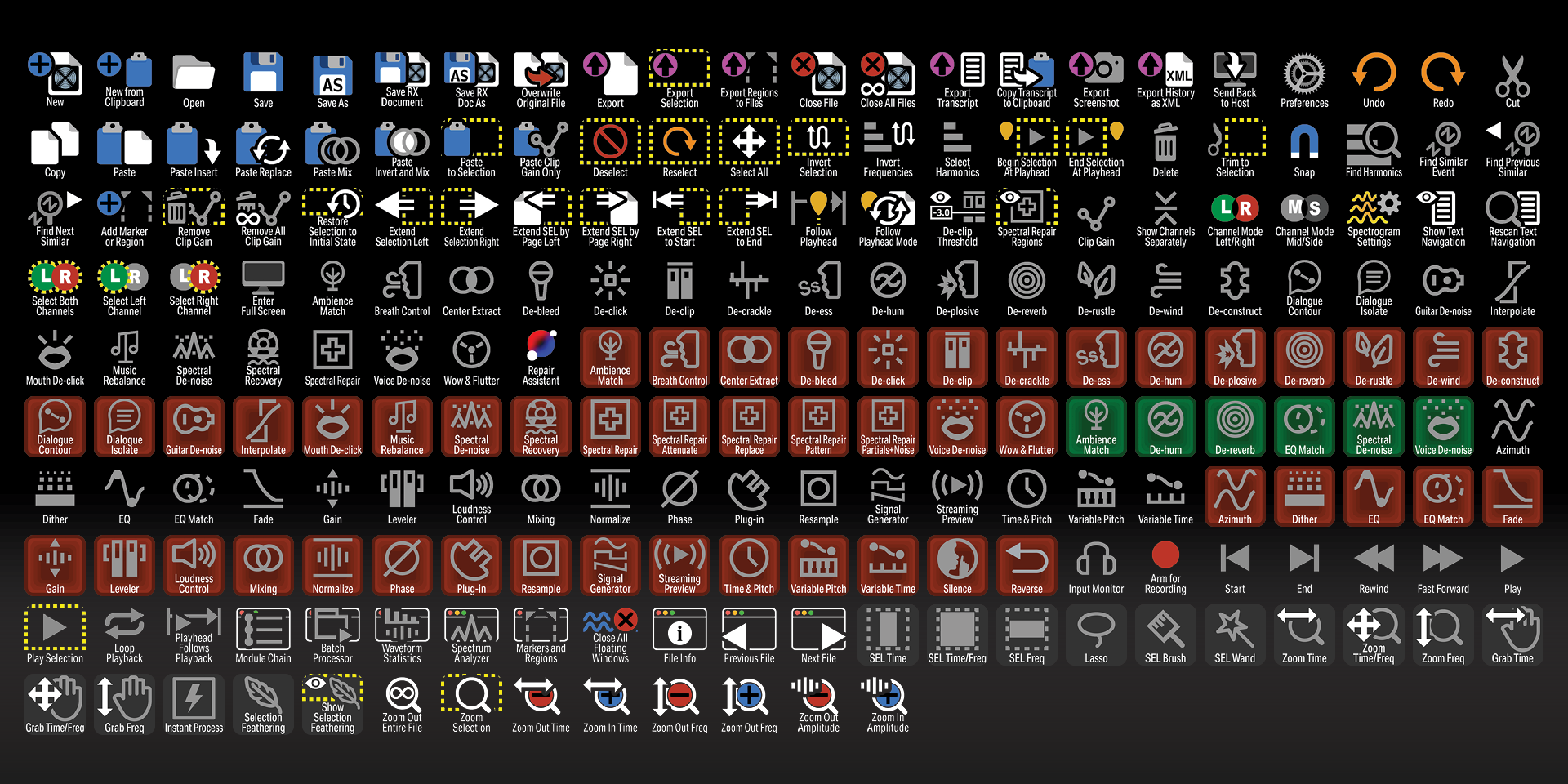The image size is (1568, 784).
Task: Select the Lasso selection tool
Action: click(x=1096, y=635)
